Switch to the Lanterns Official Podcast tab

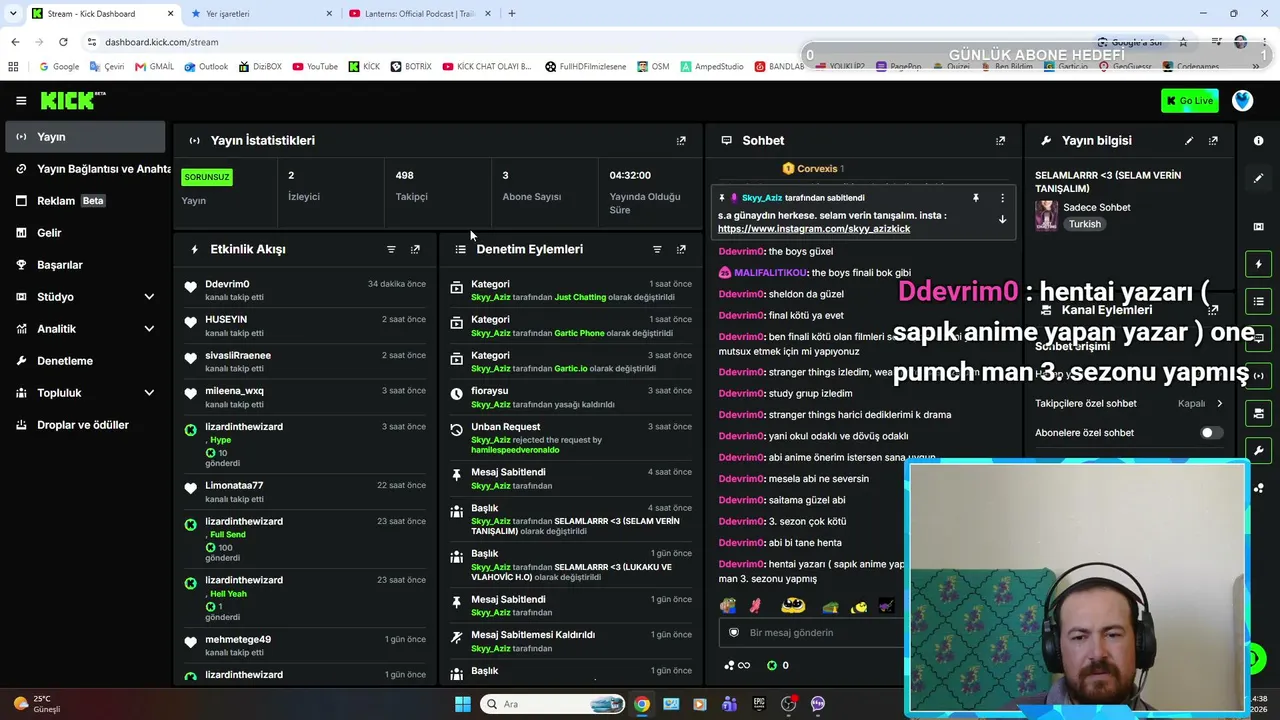click(x=421, y=14)
